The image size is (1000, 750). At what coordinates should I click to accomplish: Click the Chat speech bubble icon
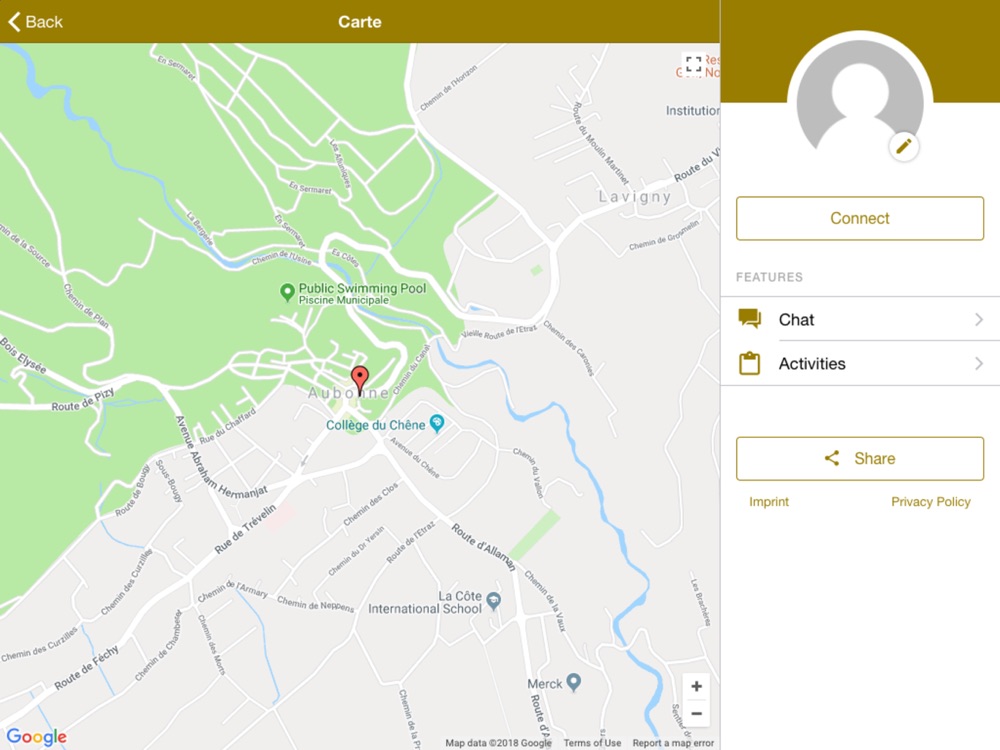pos(749,318)
